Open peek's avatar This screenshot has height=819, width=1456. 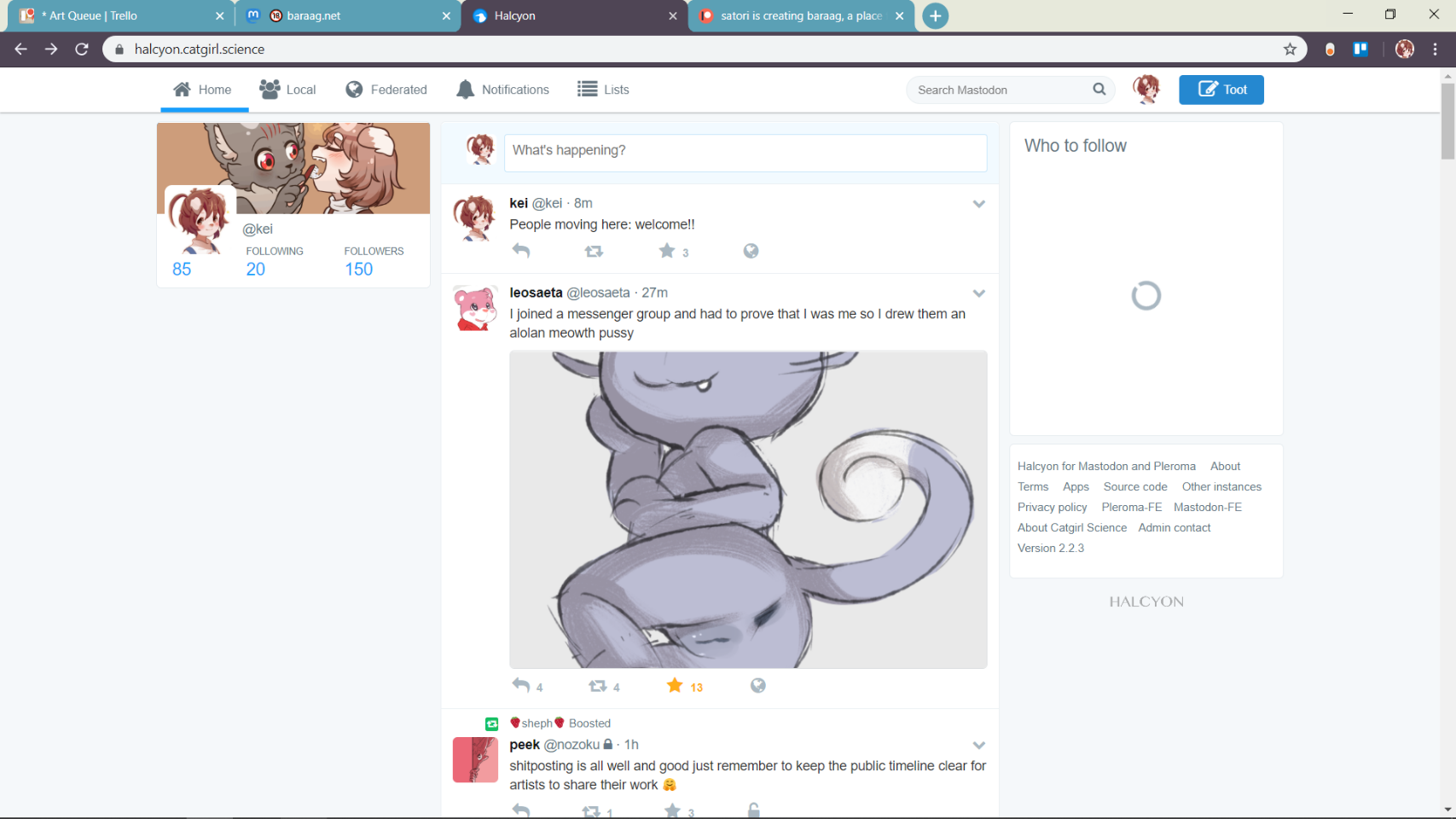(475, 760)
